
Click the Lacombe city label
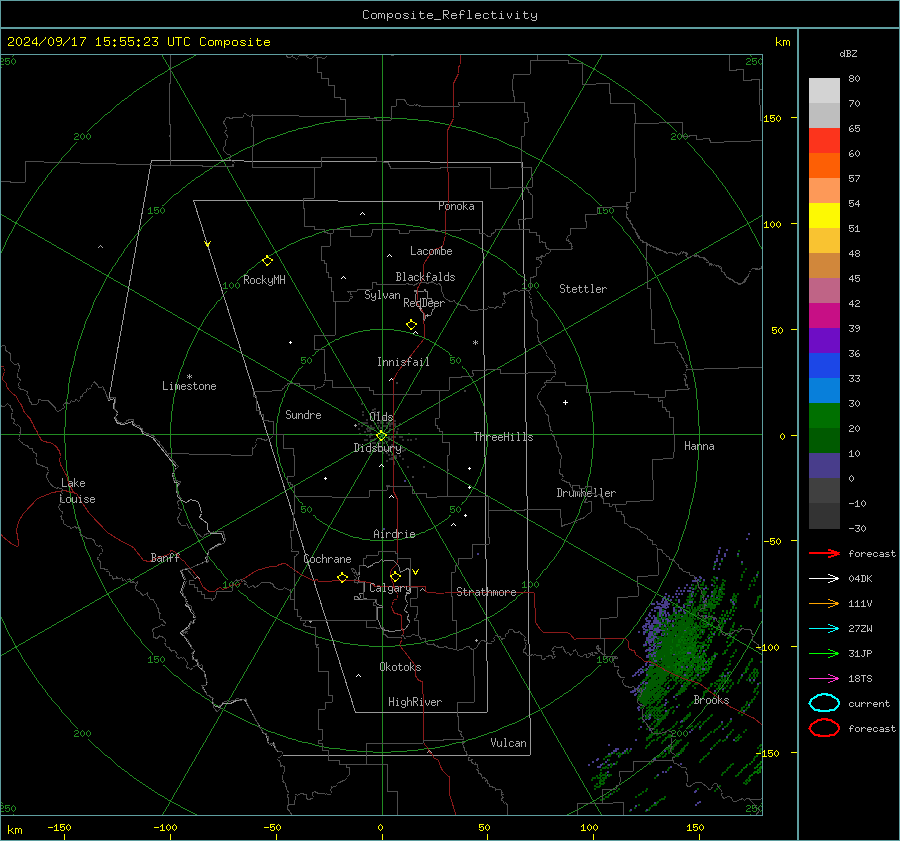[x=431, y=251]
